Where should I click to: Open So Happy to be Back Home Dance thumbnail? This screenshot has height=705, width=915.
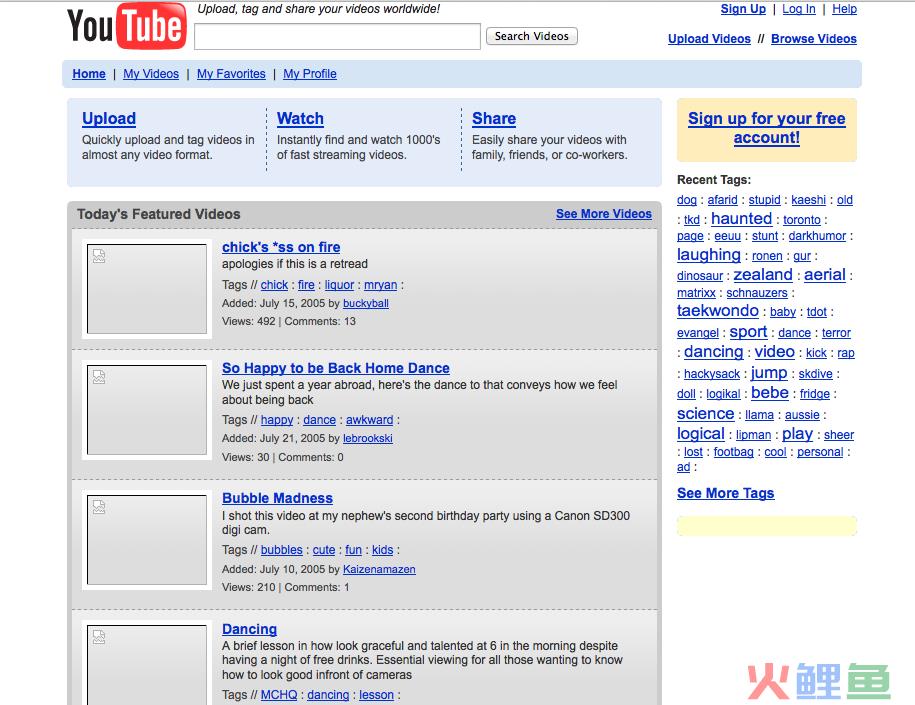tap(146, 410)
